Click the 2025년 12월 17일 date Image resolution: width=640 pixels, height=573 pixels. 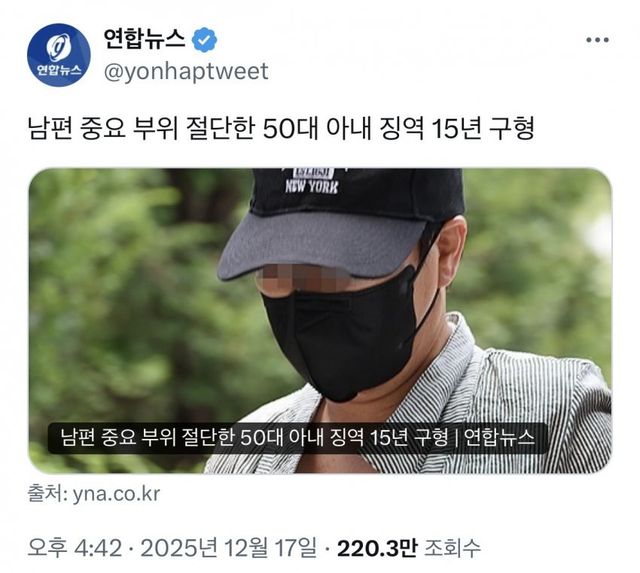(229, 548)
